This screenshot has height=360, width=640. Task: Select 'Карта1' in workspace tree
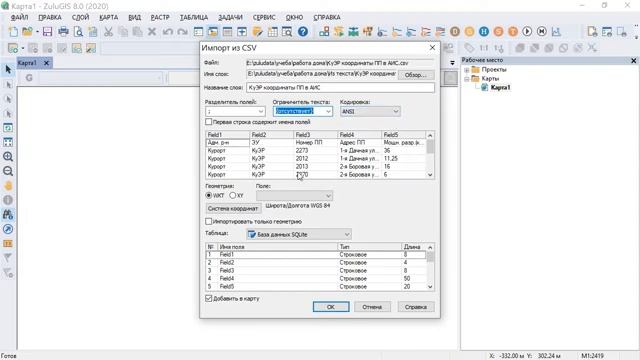click(x=500, y=87)
